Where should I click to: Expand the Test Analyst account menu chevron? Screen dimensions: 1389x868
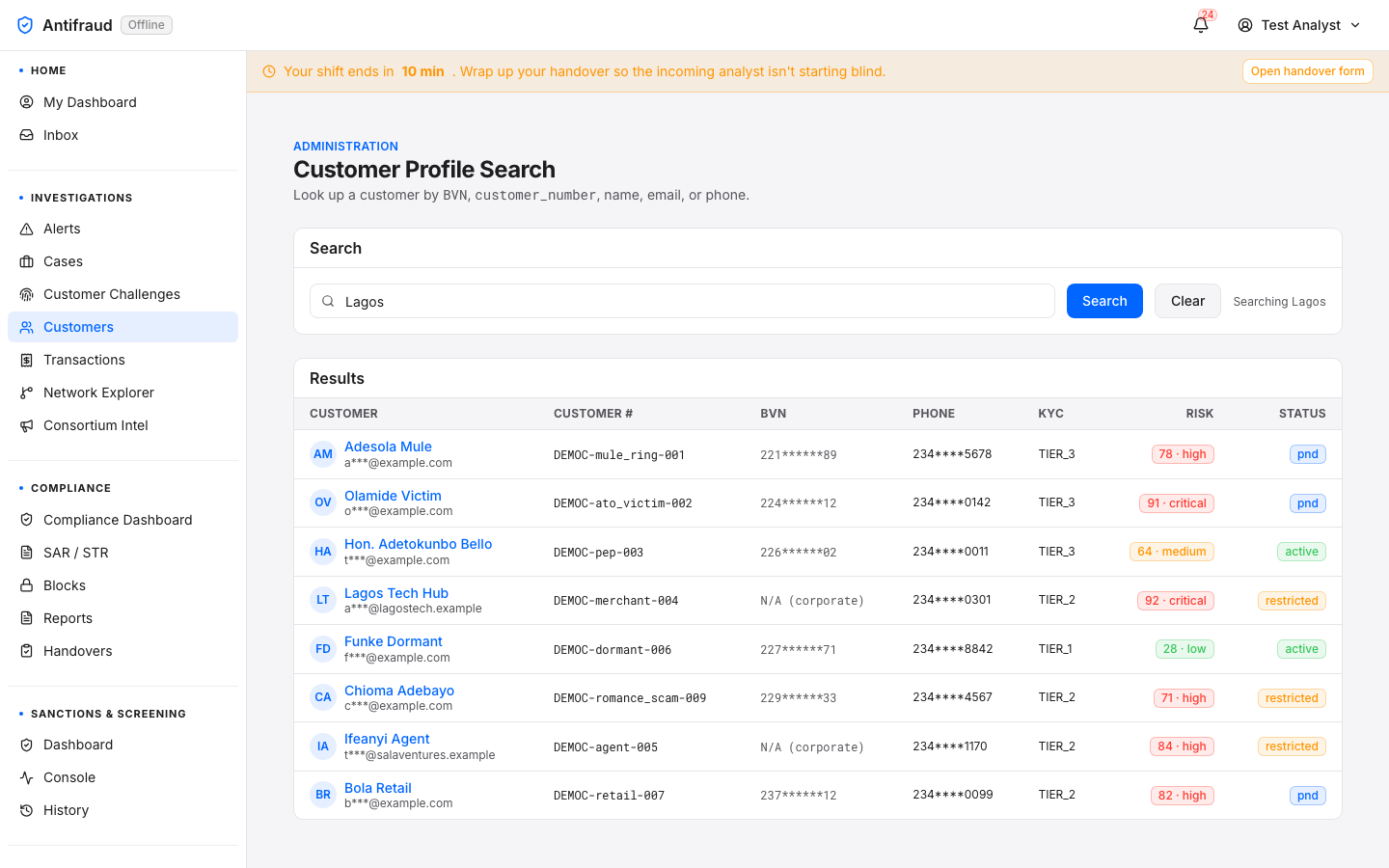[1355, 25]
